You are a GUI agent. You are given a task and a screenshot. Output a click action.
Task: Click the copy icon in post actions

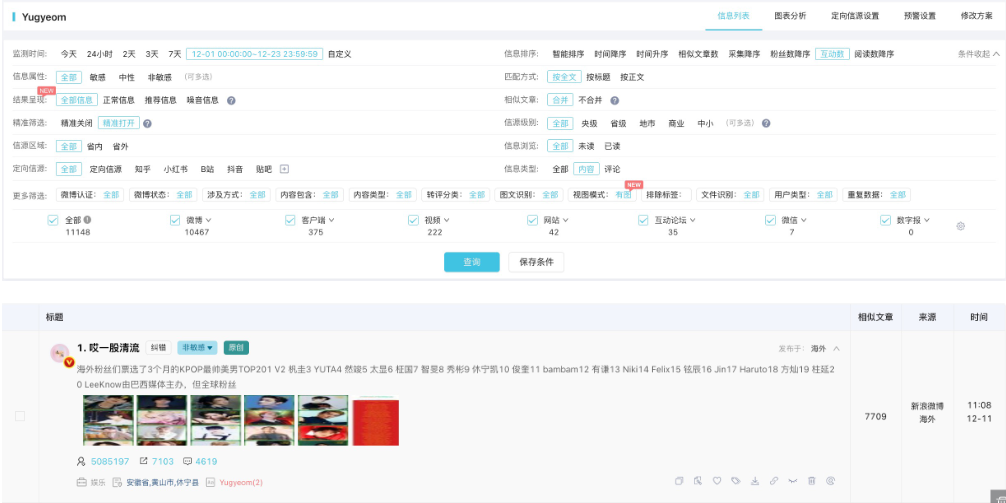679,481
